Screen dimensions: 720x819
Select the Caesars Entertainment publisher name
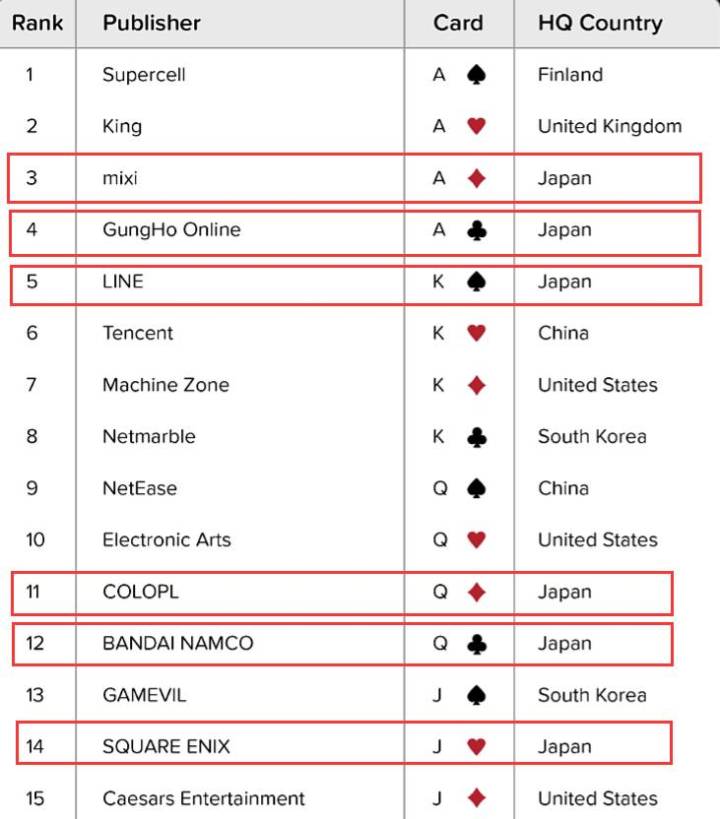203,799
